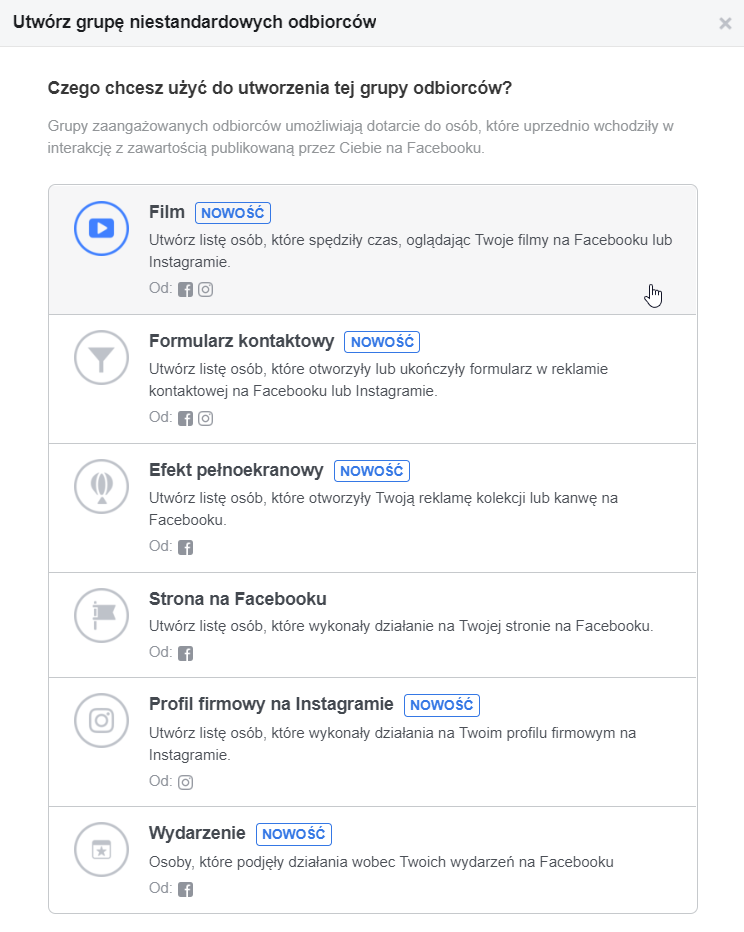Click the balloon icon for Efekt pełnoekranowy
Image resolution: width=744 pixels, height=932 pixels.
pyautogui.click(x=102, y=486)
